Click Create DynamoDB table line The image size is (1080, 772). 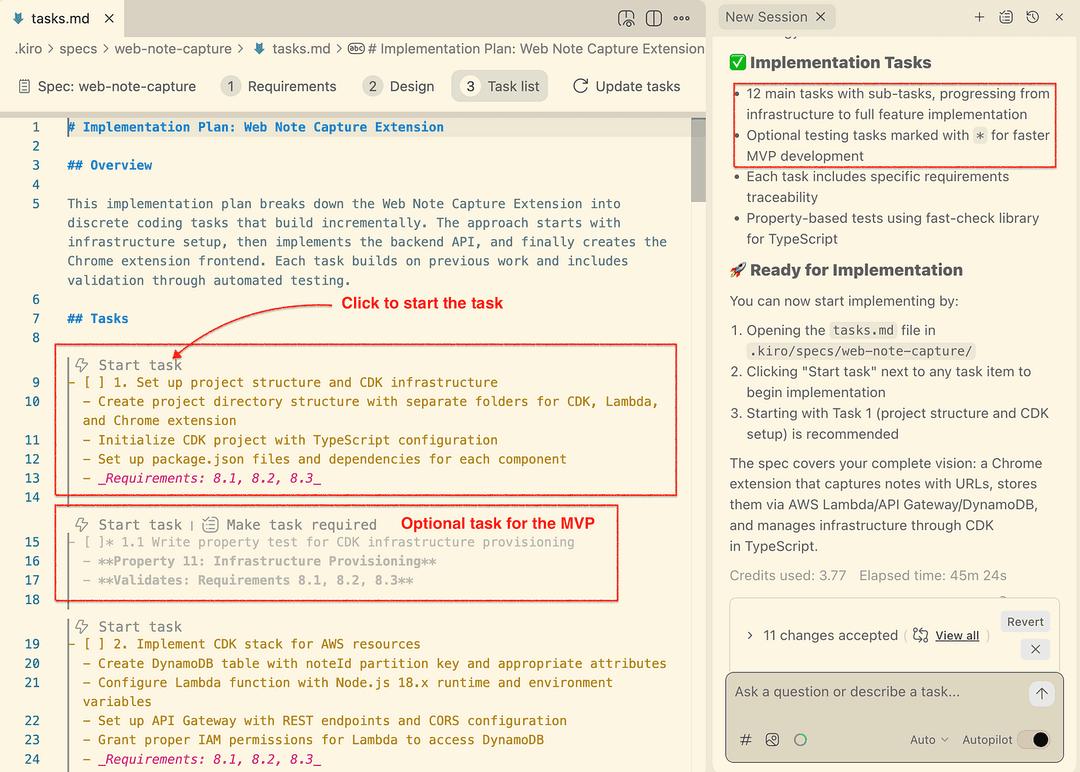point(375,663)
